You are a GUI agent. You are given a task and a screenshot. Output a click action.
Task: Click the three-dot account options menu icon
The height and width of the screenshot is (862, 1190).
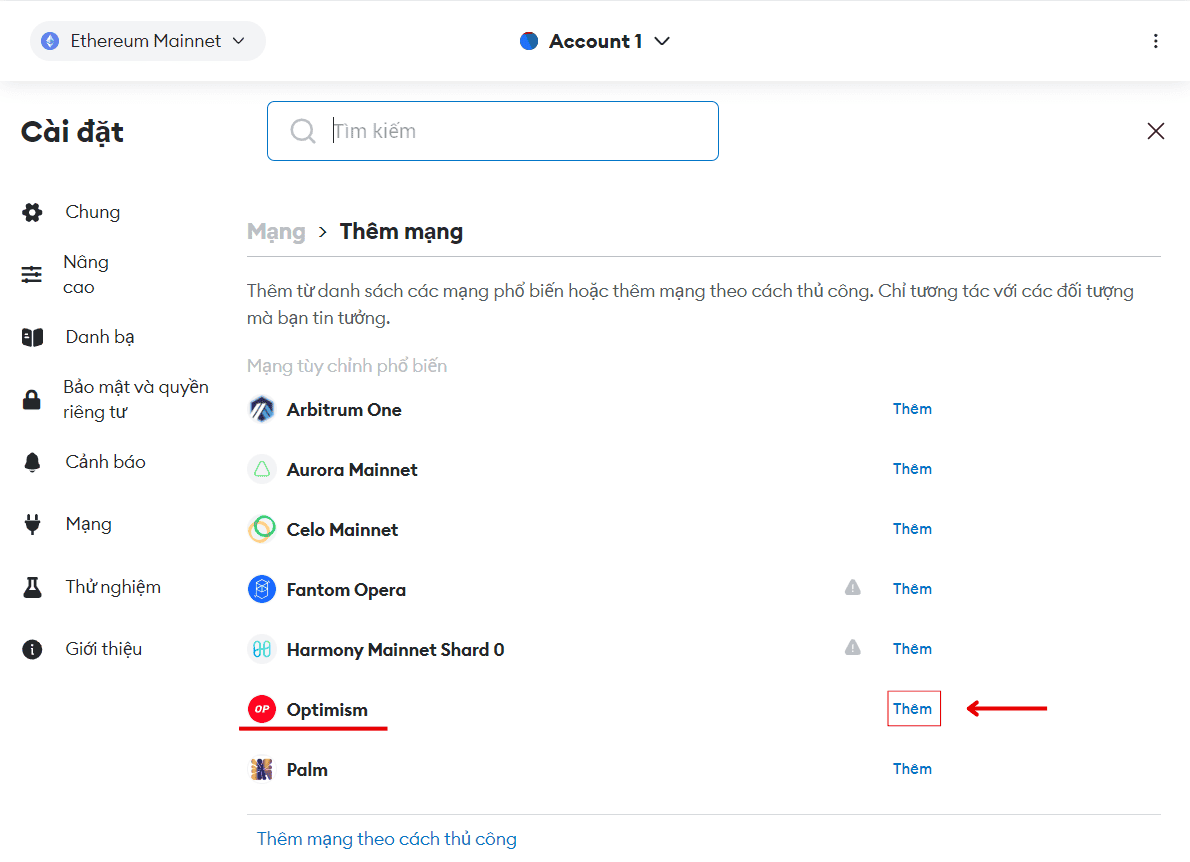tap(1155, 41)
